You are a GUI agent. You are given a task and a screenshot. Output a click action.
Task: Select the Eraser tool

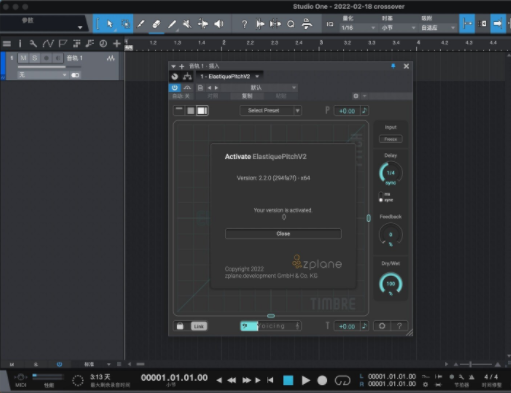pos(156,24)
